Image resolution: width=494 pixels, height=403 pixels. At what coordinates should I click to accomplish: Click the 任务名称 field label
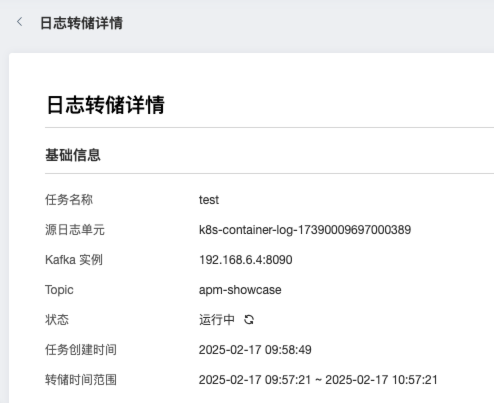69,200
